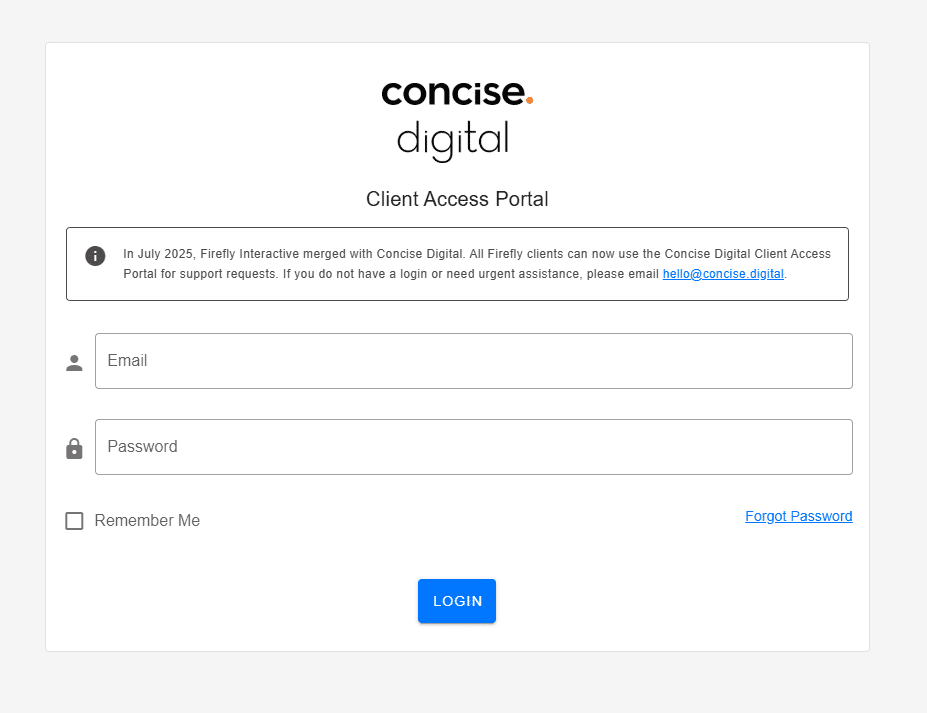Click the person icon beside the Email field
This screenshot has width=927, height=713.
click(x=74, y=363)
